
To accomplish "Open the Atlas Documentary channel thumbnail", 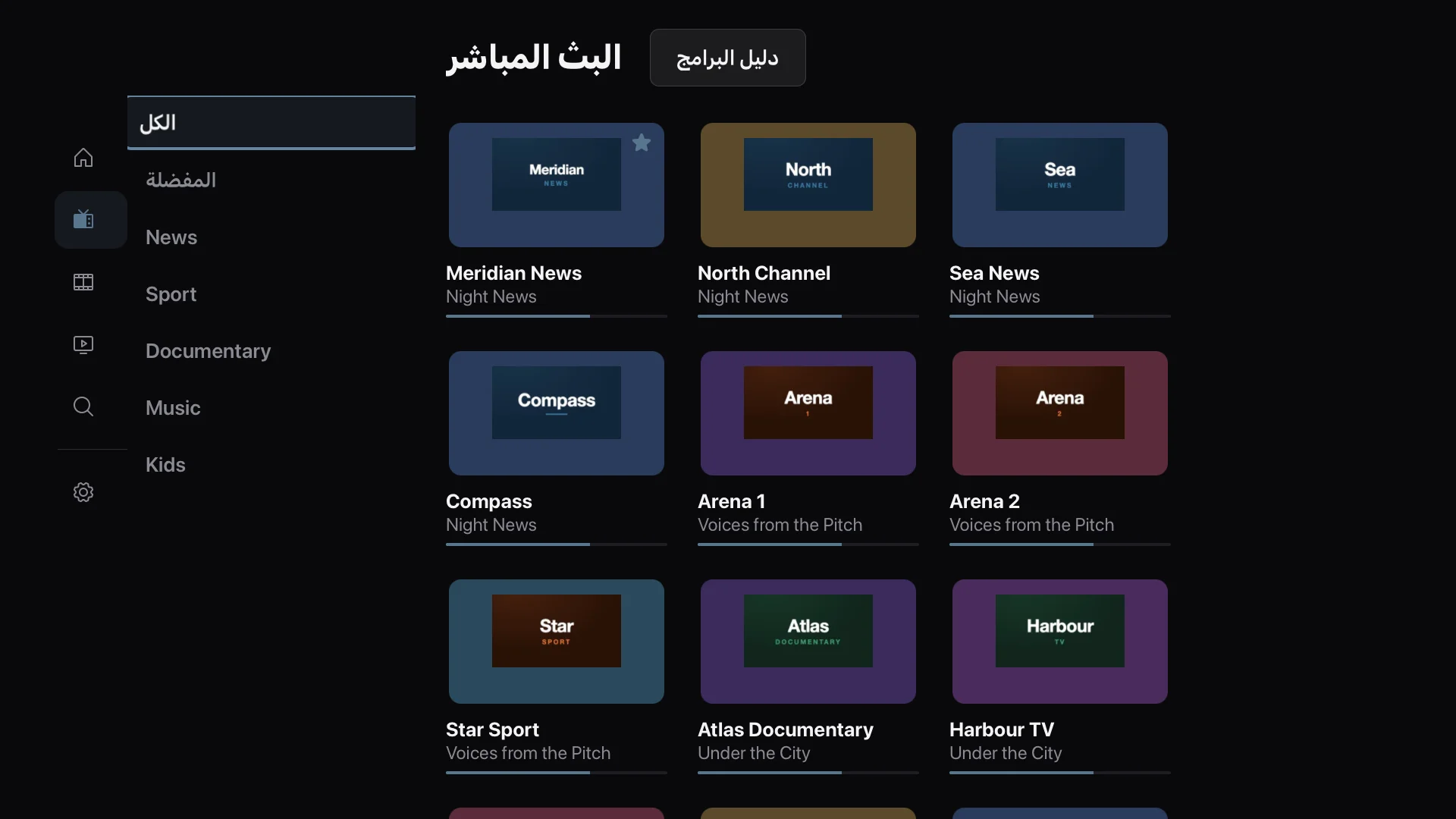I will pyautogui.click(x=808, y=642).
